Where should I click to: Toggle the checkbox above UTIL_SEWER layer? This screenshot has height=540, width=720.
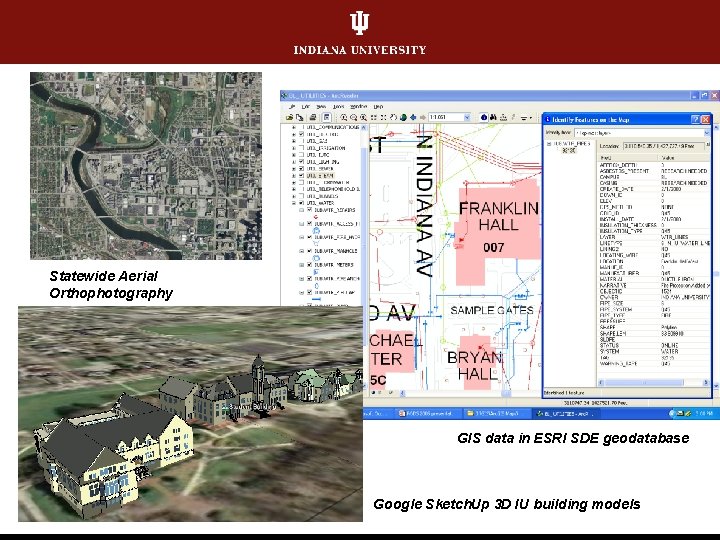(x=302, y=162)
